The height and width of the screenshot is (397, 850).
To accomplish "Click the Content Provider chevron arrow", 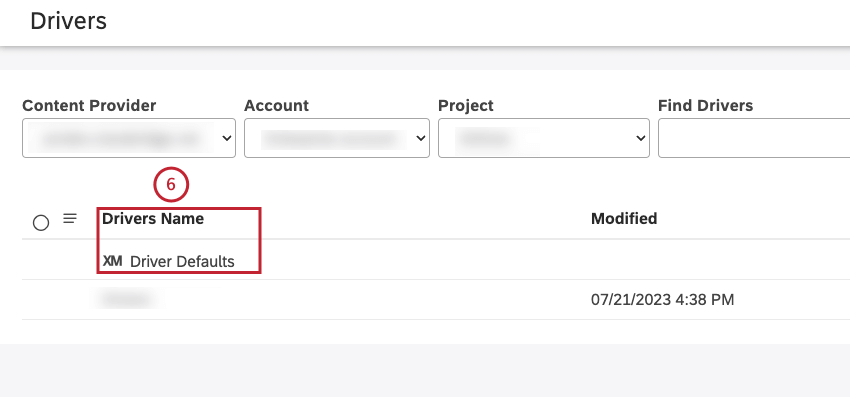I will pos(226,139).
